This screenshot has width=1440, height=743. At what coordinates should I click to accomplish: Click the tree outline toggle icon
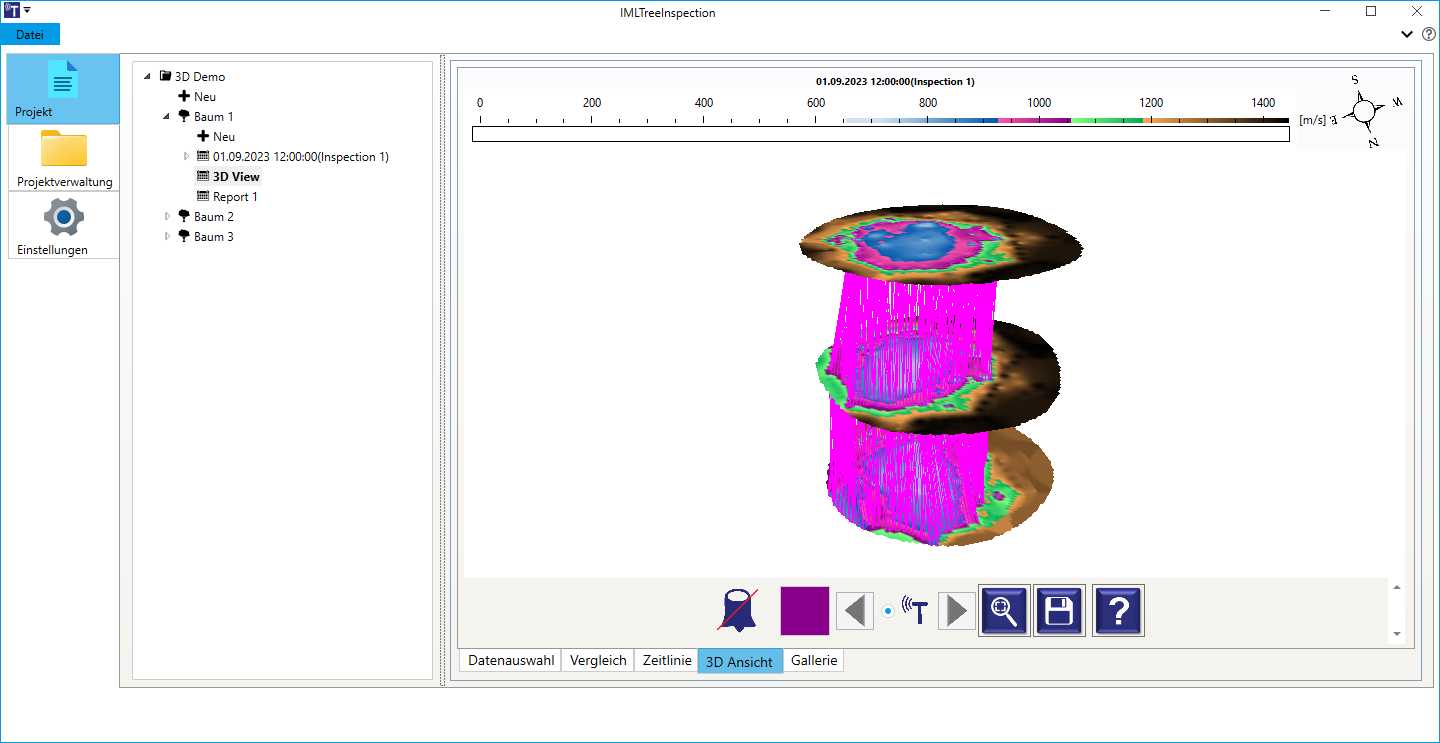[737, 610]
